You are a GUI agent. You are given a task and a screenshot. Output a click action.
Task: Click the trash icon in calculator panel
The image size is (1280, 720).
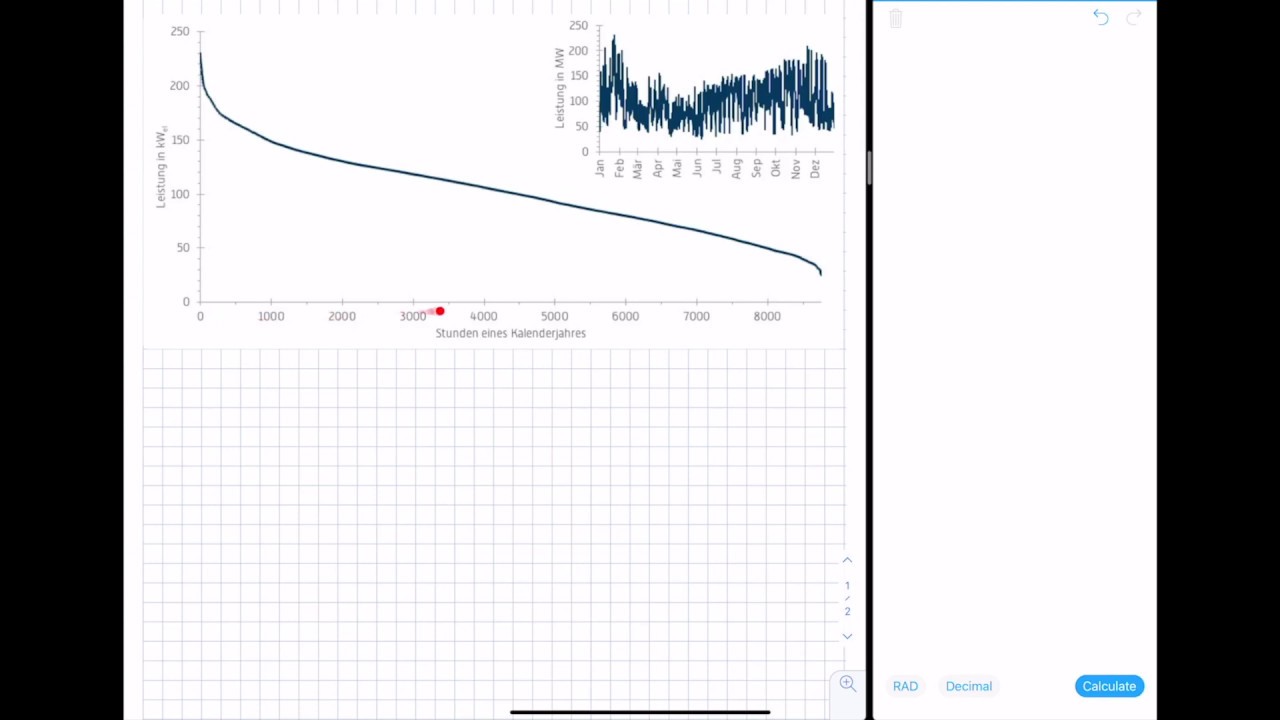click(x=895, y=18)
